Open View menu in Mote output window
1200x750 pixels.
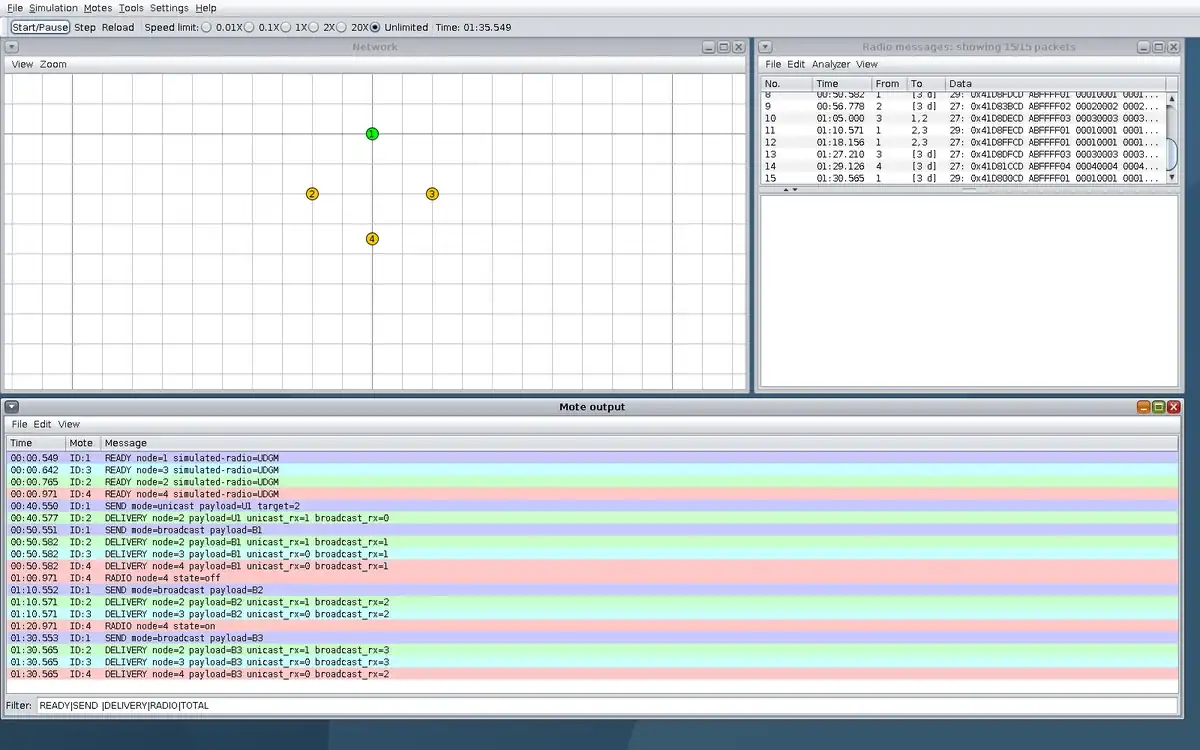click(69, 424)
